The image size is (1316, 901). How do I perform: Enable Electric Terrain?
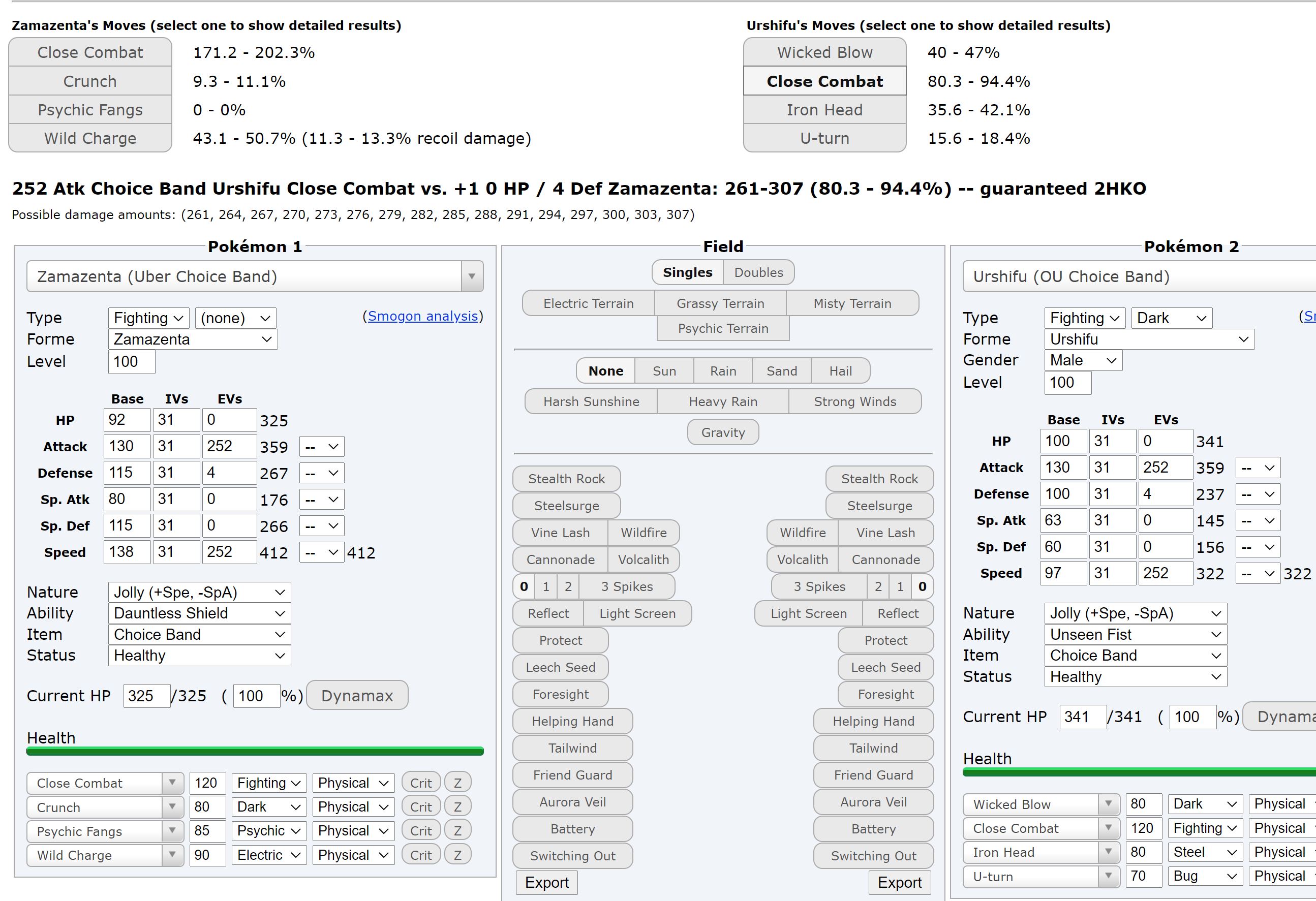pyautogui.click(x=588, y=303)
